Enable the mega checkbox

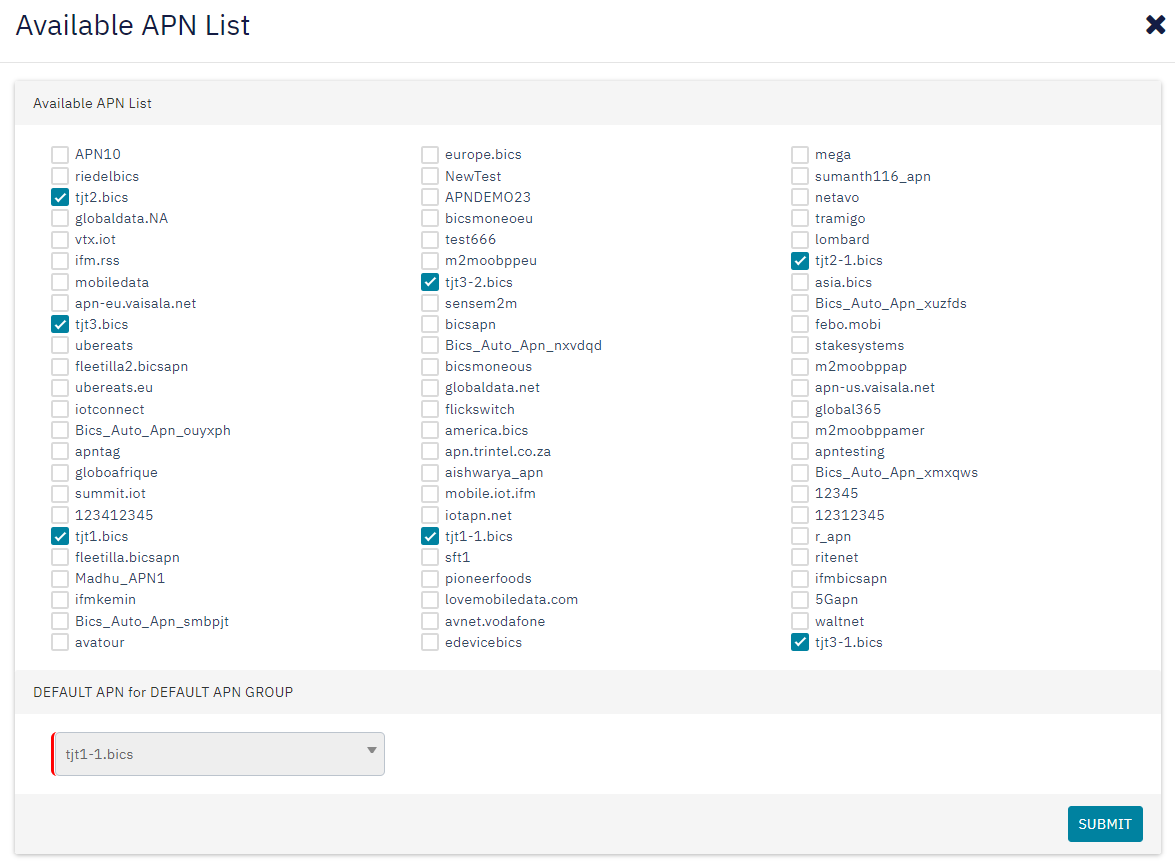799,154
